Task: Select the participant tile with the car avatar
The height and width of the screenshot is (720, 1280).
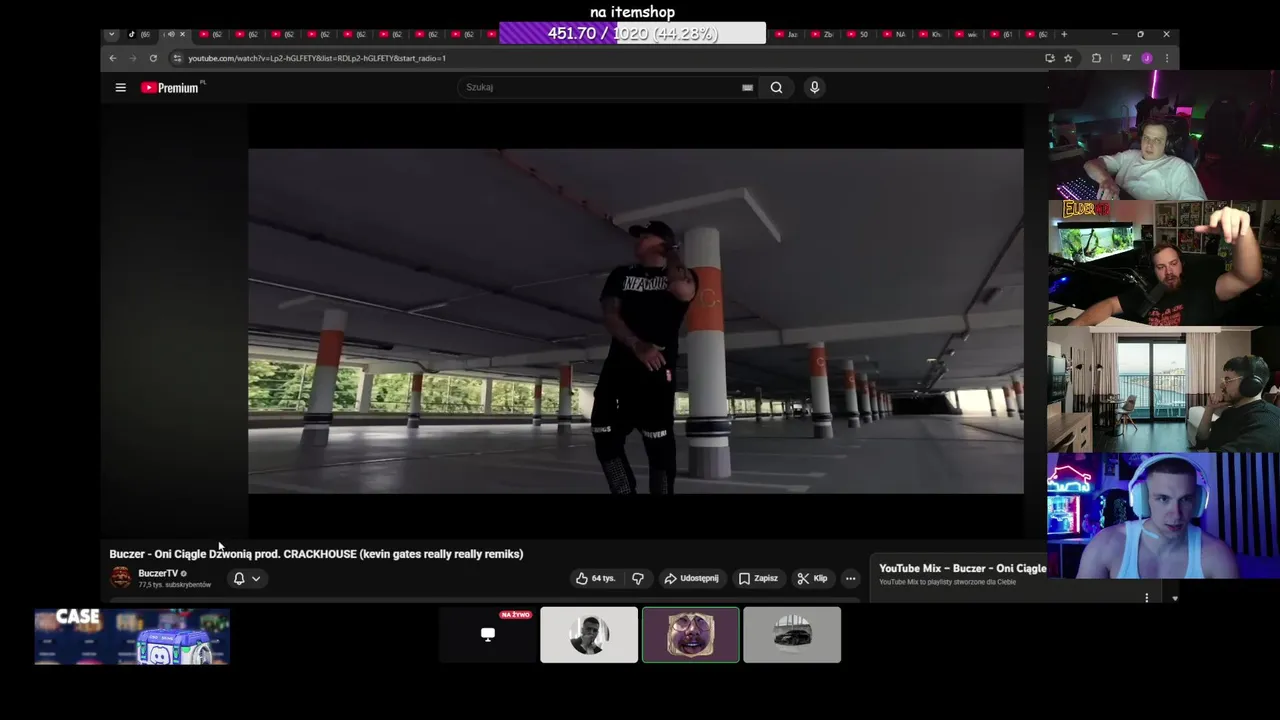Action: coord(792,635)
